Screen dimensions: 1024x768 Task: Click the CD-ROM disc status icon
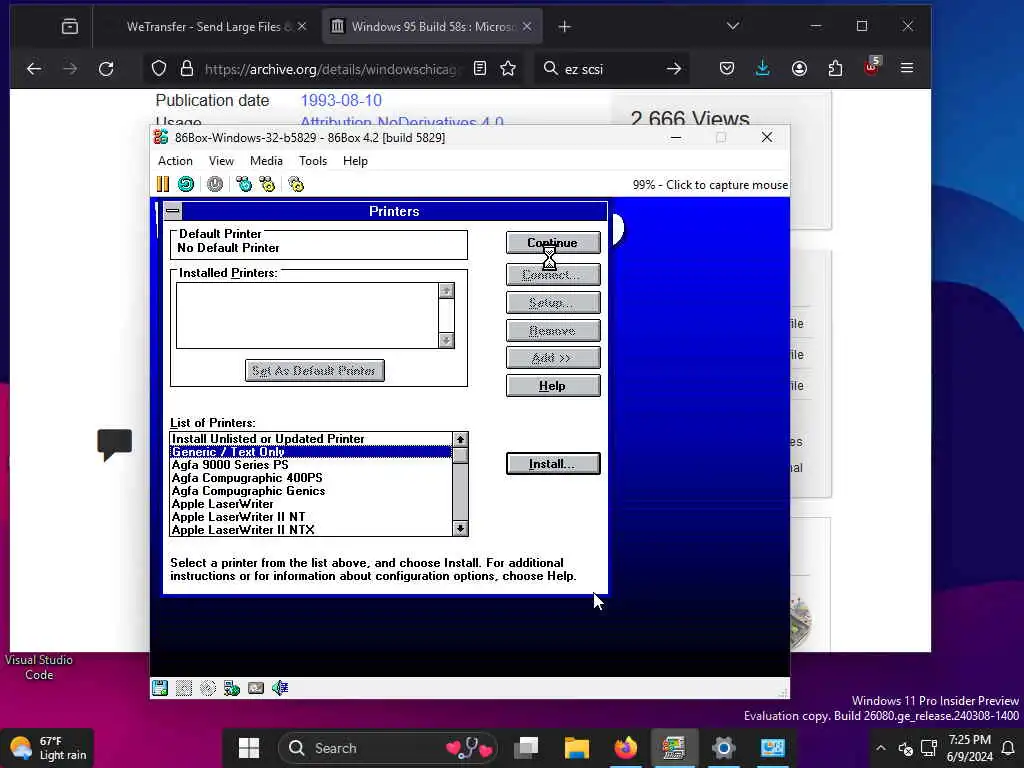coord(208,688)
